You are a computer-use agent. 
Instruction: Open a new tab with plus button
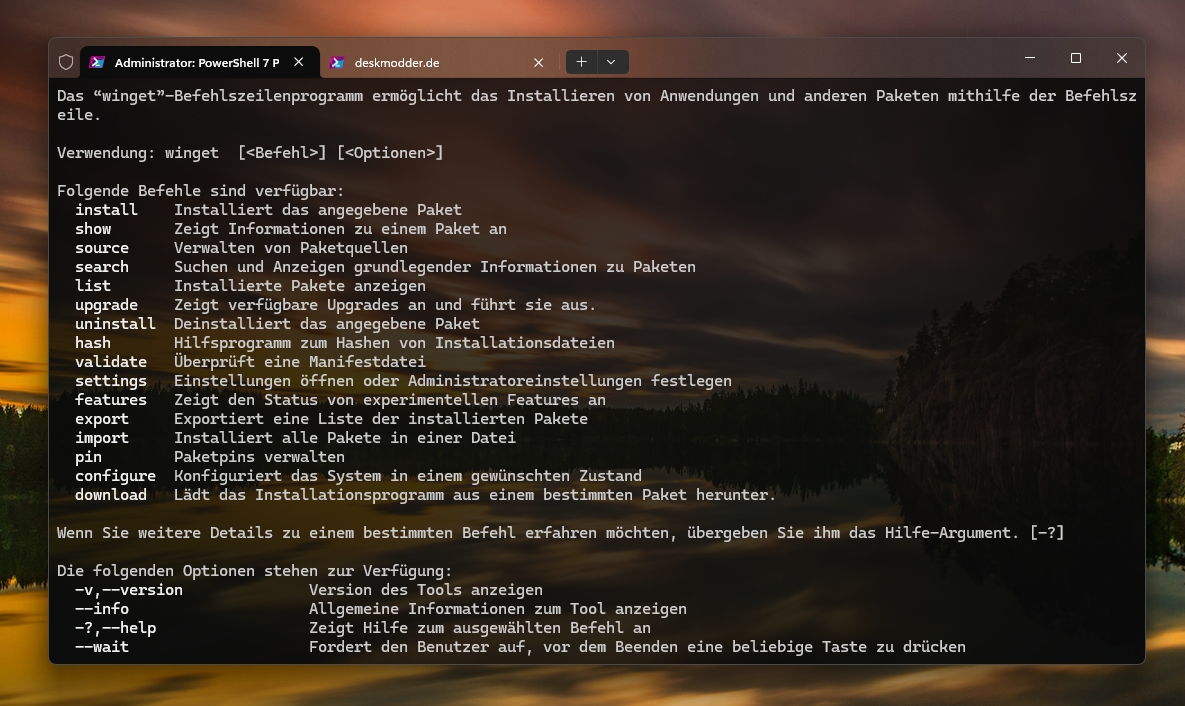(581, 62)
